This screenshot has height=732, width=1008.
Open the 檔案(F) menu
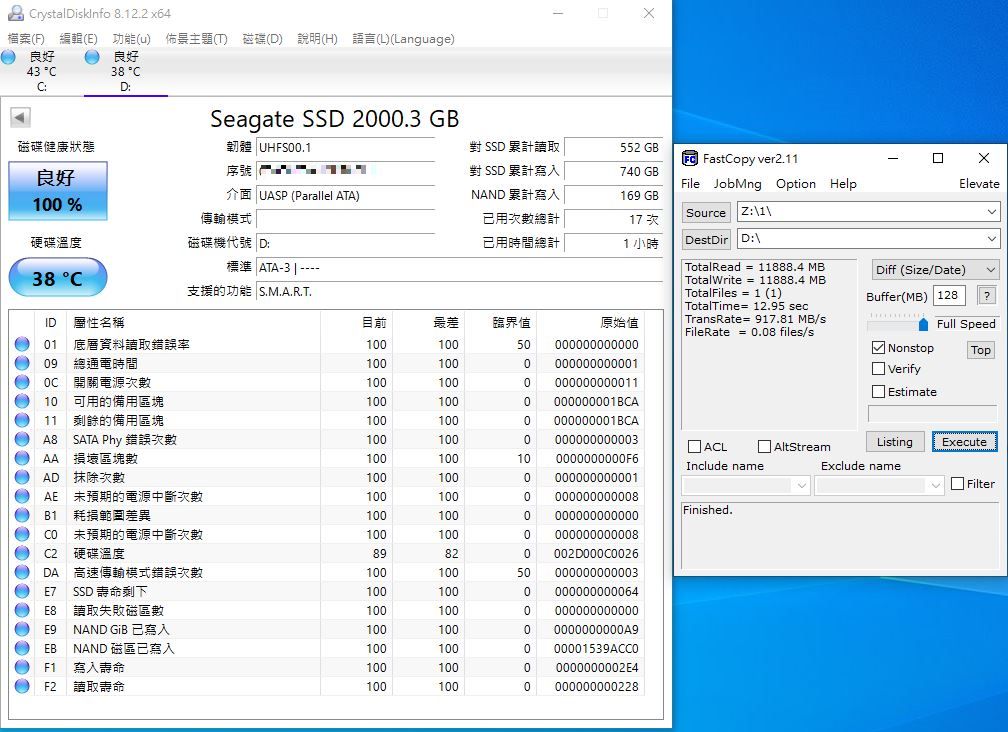coord(26,39)
